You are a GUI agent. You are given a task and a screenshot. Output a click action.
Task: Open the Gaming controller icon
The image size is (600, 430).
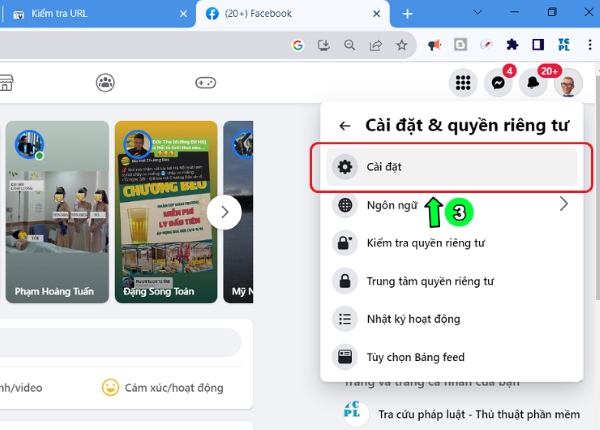pyautogui.click(x=205, y=83)
